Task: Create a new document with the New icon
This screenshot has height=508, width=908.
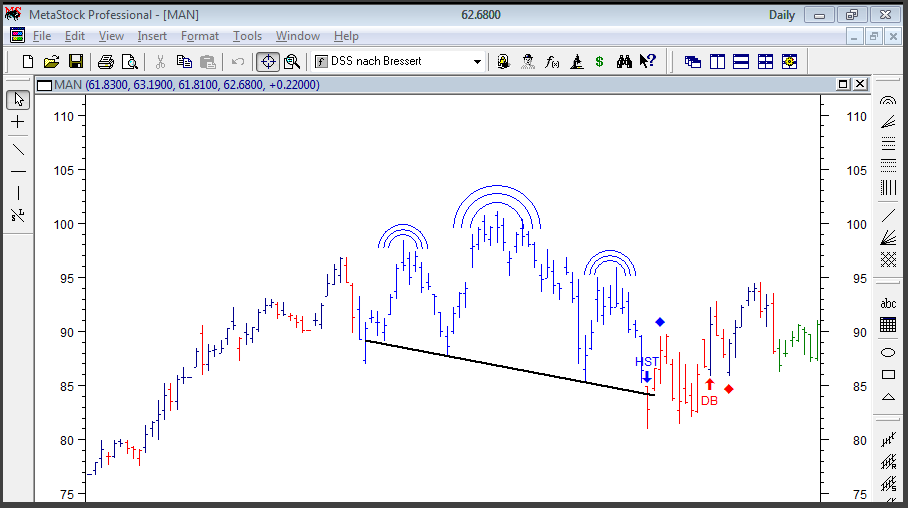Action: click(x=28, y=61)
